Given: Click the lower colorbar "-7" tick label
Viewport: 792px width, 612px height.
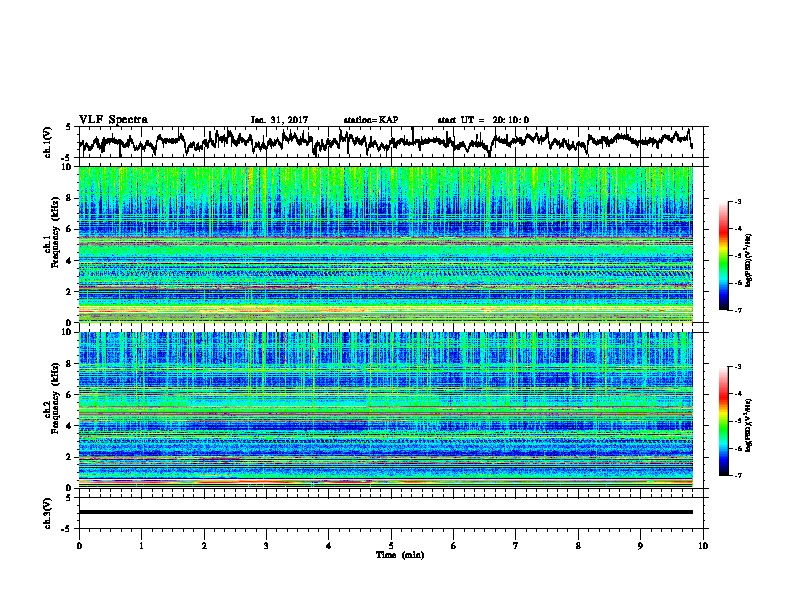Looking at the screenshot, I should click(737, 475).
